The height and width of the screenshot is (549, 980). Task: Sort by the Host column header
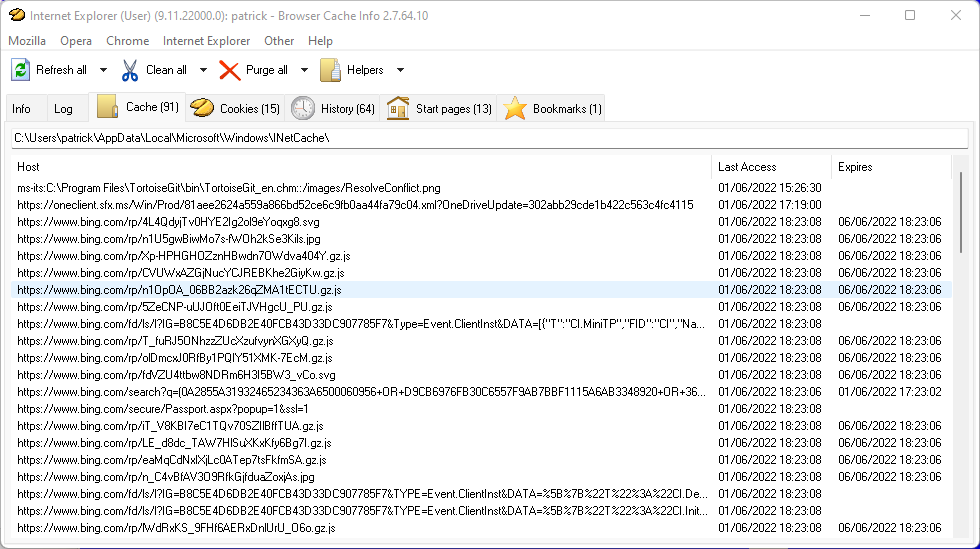pyautogui.click(x=361, y=167)
